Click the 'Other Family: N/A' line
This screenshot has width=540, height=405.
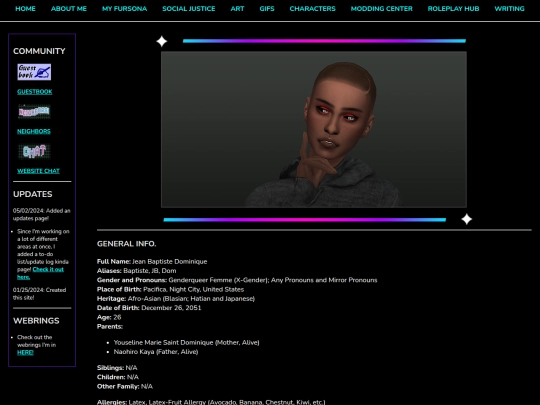(x=125, y=386)
